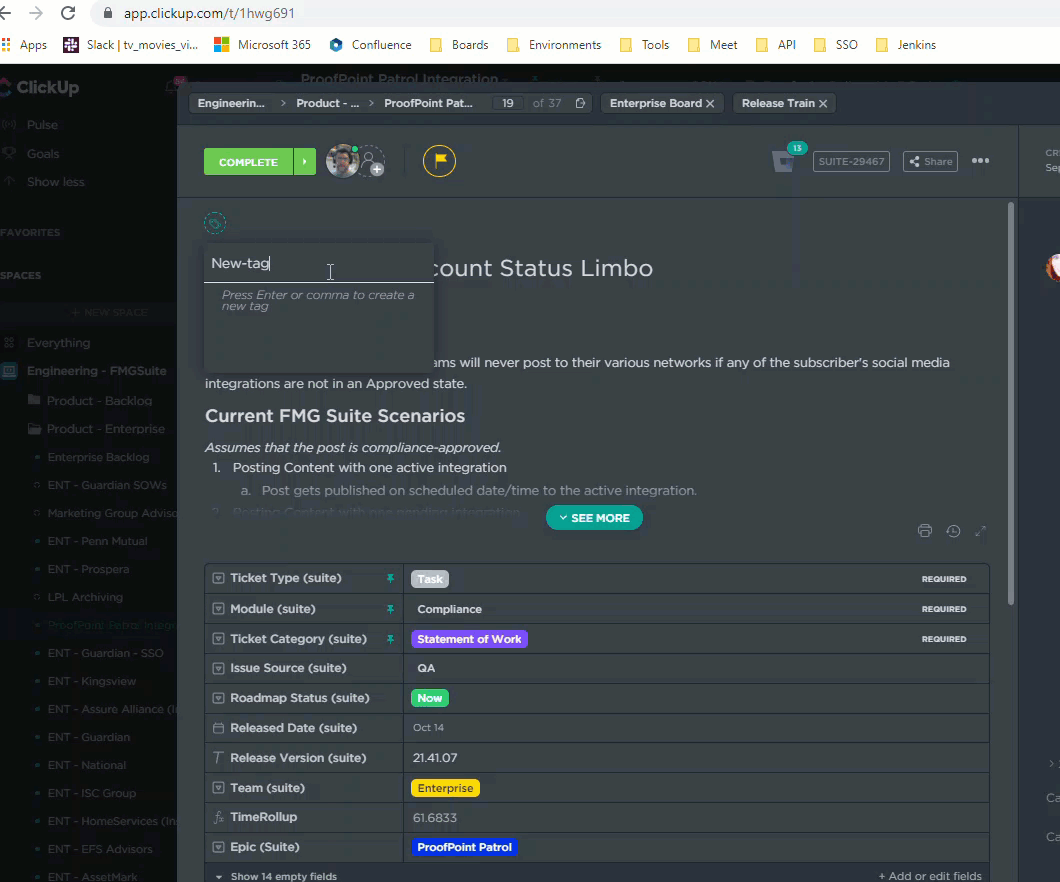The height and width of the screenshot is (882, 1060).
Task: Click the blue ProofPoint Patrol epic
Action: (464, 848)
